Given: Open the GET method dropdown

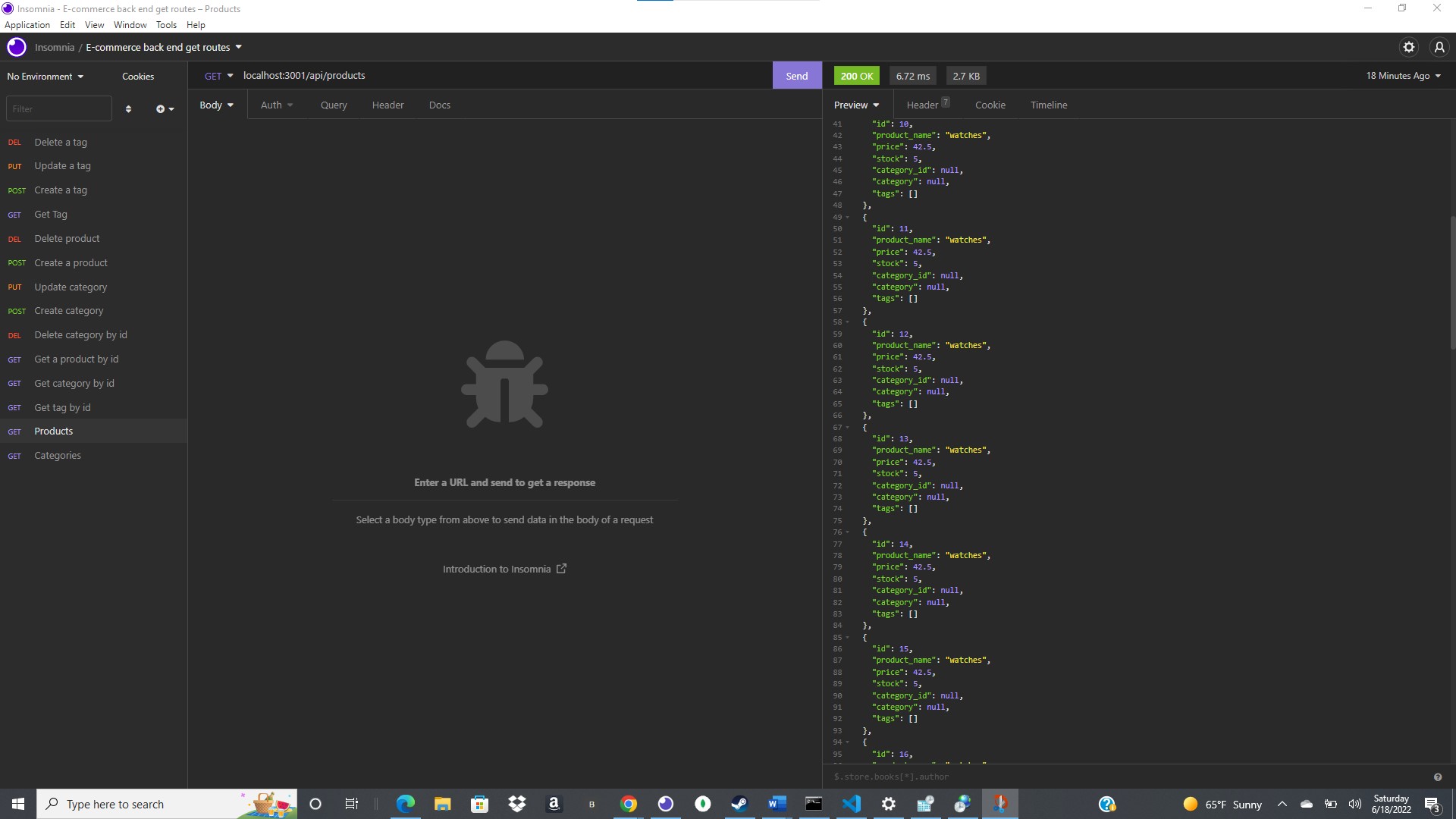Looking at the screenshot, I should pyautogui.click(x=218, y=76).
